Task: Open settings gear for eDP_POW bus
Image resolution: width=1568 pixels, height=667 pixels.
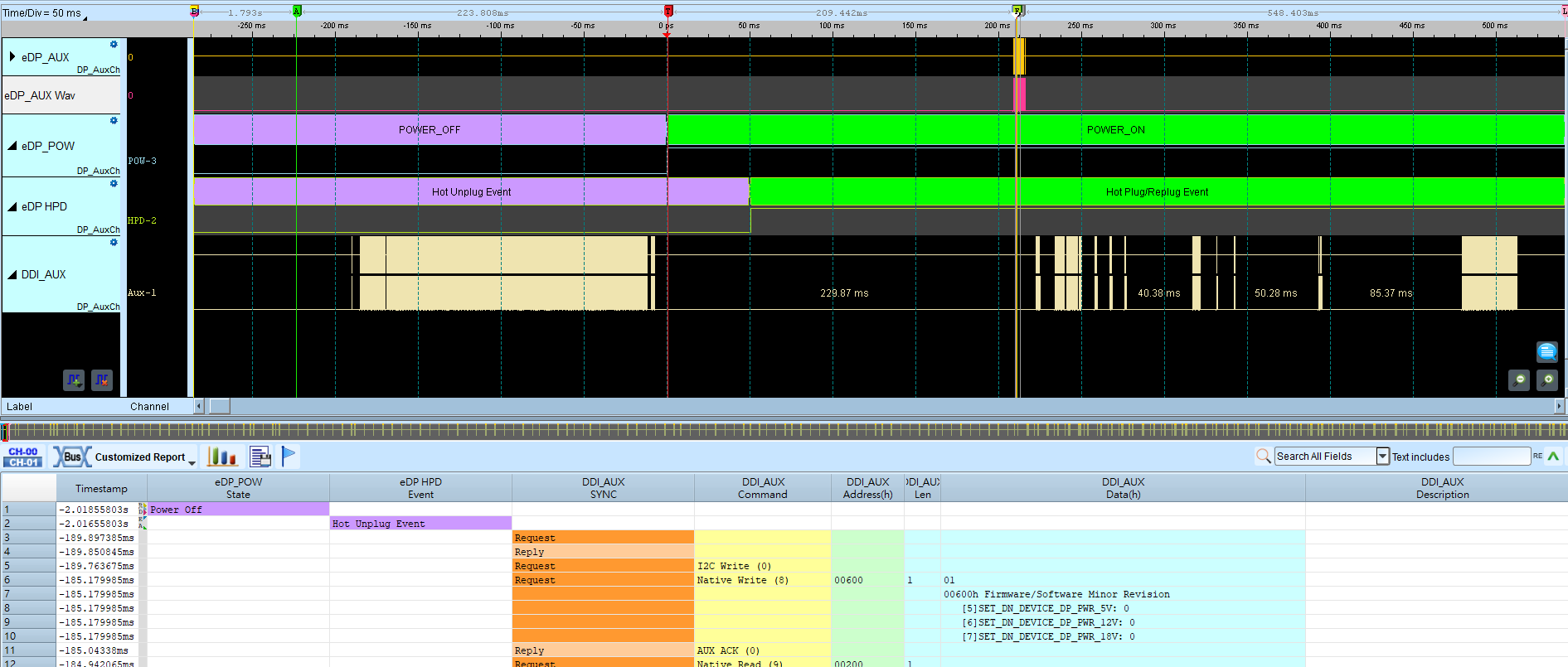Action: tap(114, 121)
